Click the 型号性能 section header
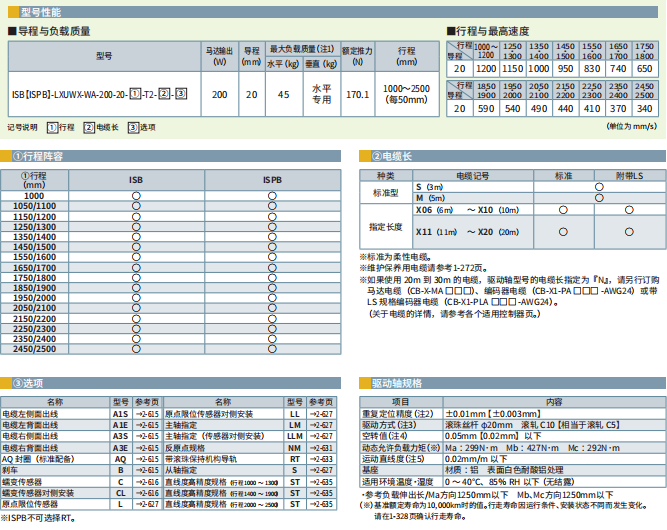Viewport: 667px width, 530px height. tap(333, 12)
